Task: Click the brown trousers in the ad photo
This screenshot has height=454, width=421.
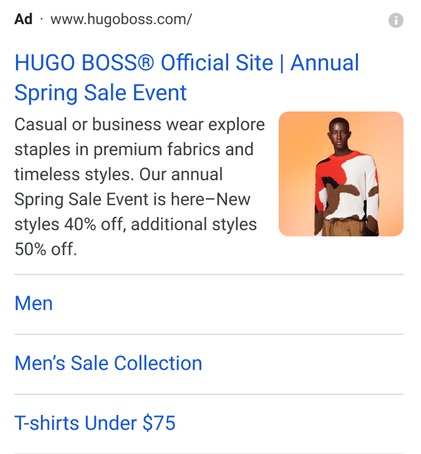Action: [x=345, y=227]
